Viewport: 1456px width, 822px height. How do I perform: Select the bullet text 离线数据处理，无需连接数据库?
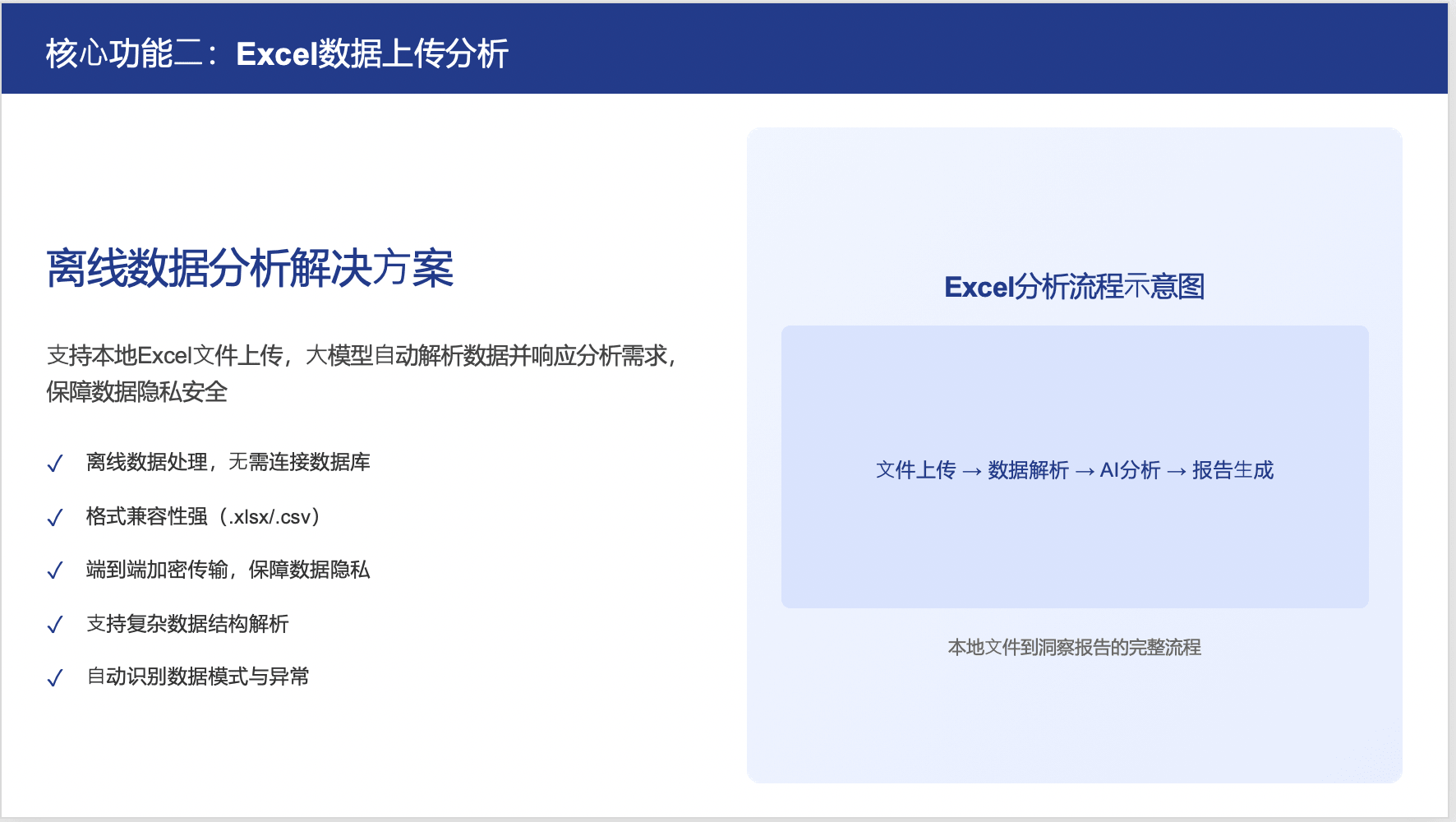pos(228,462)
